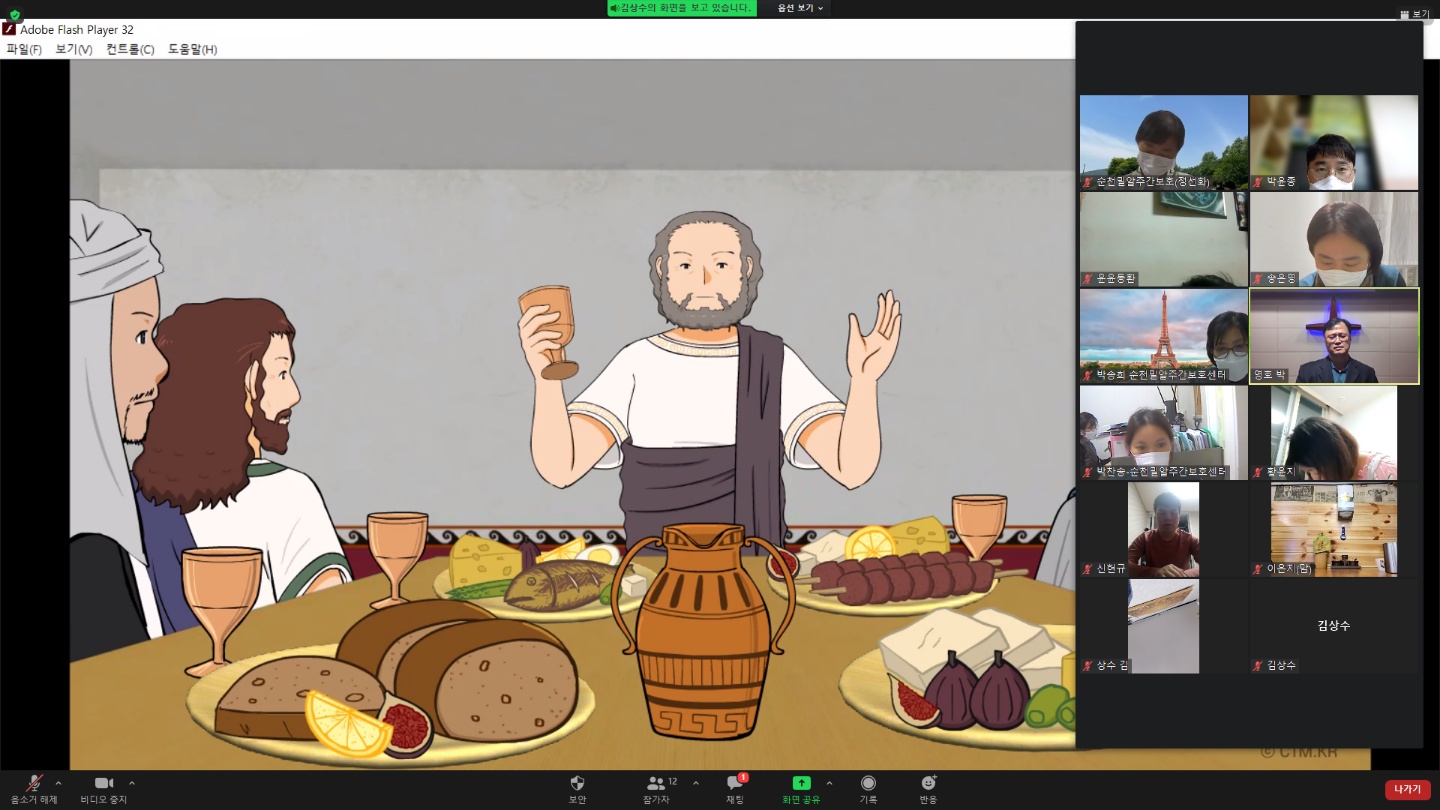The image size is (1440, 810).
Task: Click muted mic icon on 김상수 tile
Action: coord(1258,666)
